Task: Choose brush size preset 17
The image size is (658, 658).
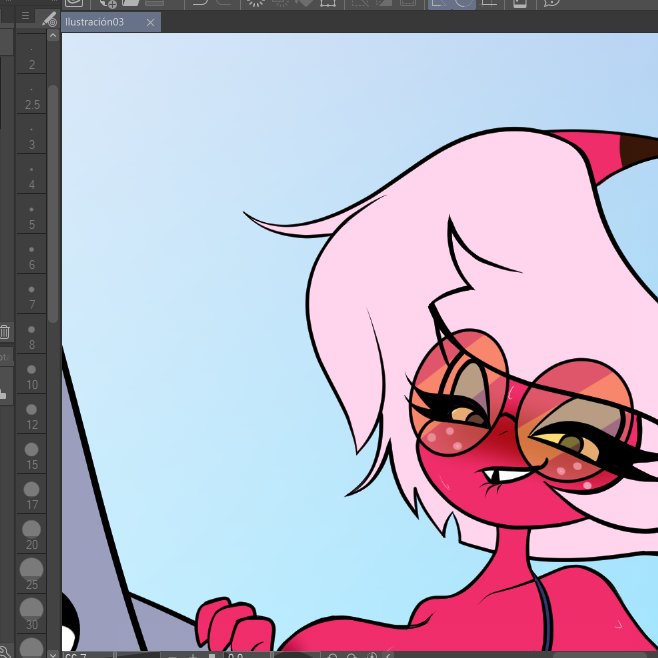Action: pyautogui.click(x=31, y=494)
